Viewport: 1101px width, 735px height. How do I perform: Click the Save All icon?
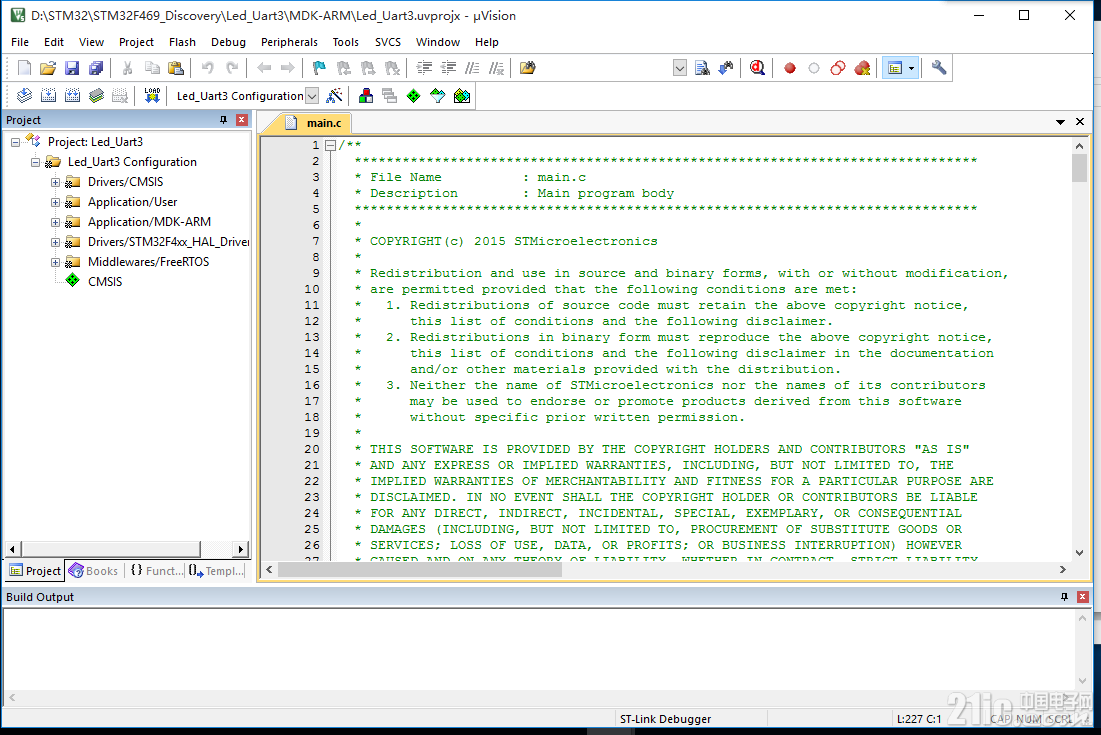[x=96, y=68]
